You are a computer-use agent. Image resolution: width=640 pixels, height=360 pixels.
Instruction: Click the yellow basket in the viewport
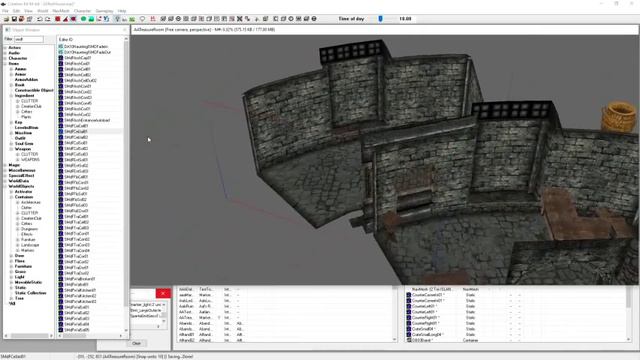click(619, 117)
